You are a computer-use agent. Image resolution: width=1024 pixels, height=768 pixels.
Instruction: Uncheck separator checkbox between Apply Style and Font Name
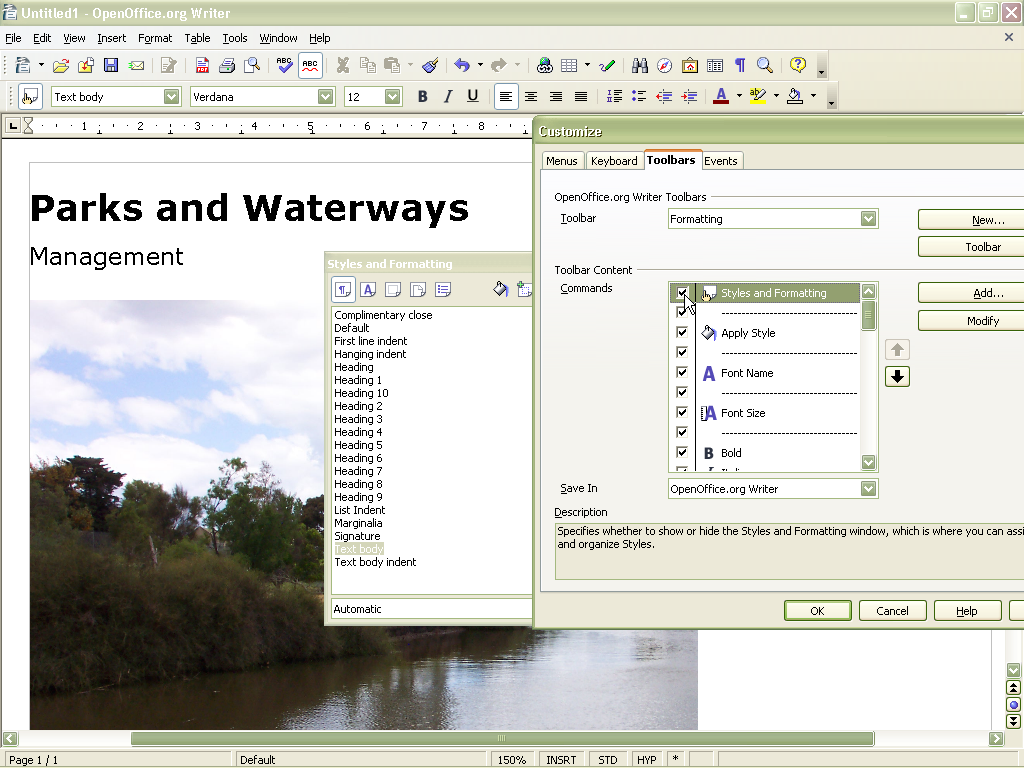point(682,353)
